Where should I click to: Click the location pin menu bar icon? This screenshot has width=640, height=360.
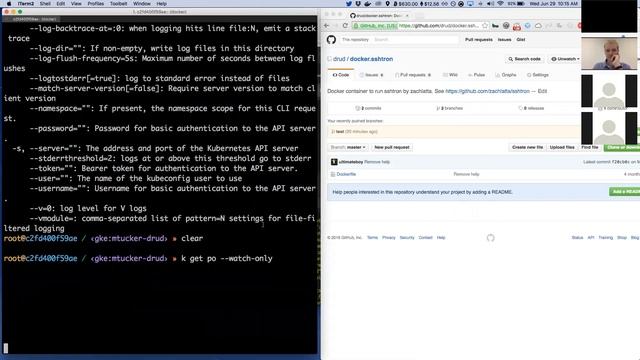point(387,4)
